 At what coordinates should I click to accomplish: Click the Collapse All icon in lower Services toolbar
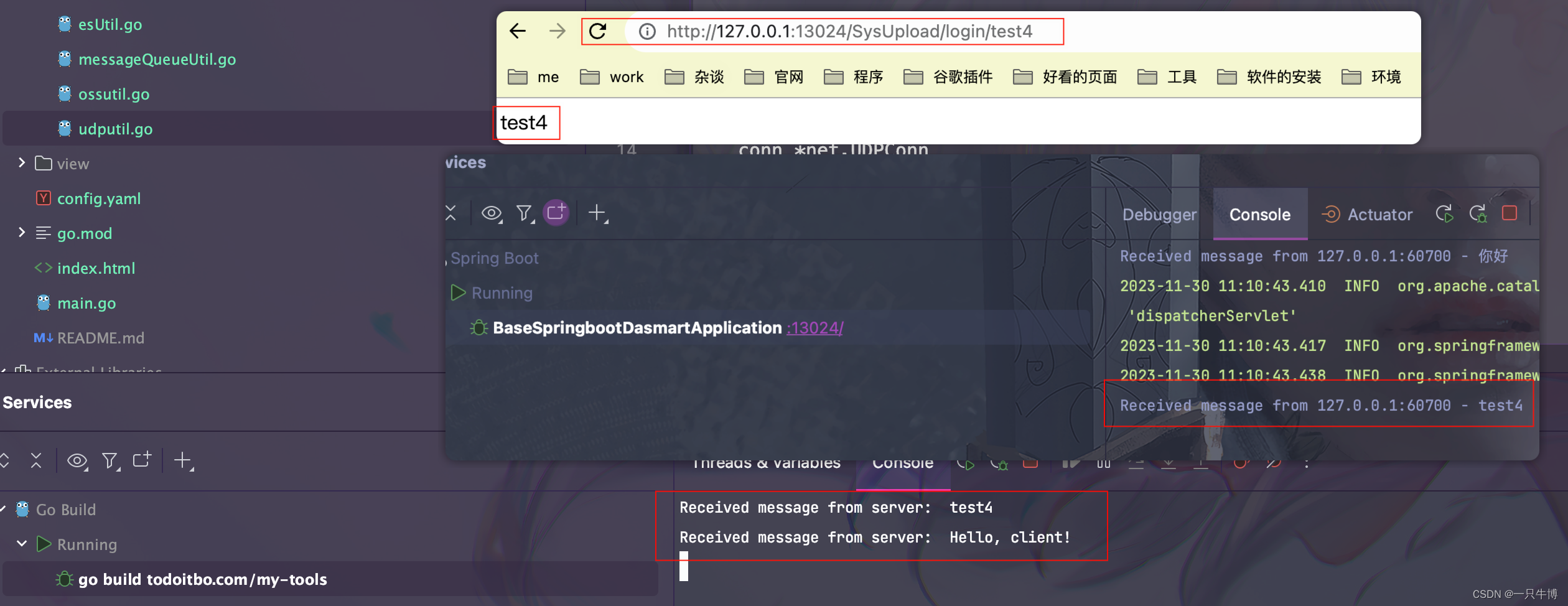click(36, 460)
